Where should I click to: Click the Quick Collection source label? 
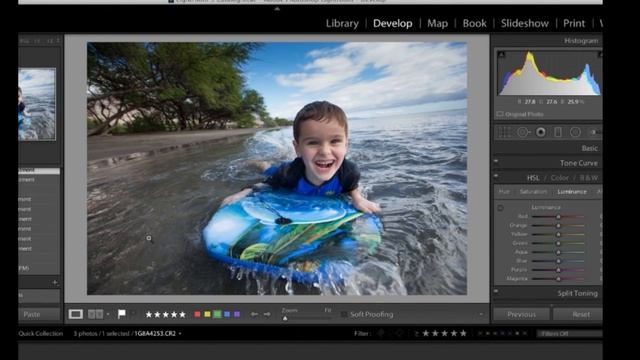[41, 333]
